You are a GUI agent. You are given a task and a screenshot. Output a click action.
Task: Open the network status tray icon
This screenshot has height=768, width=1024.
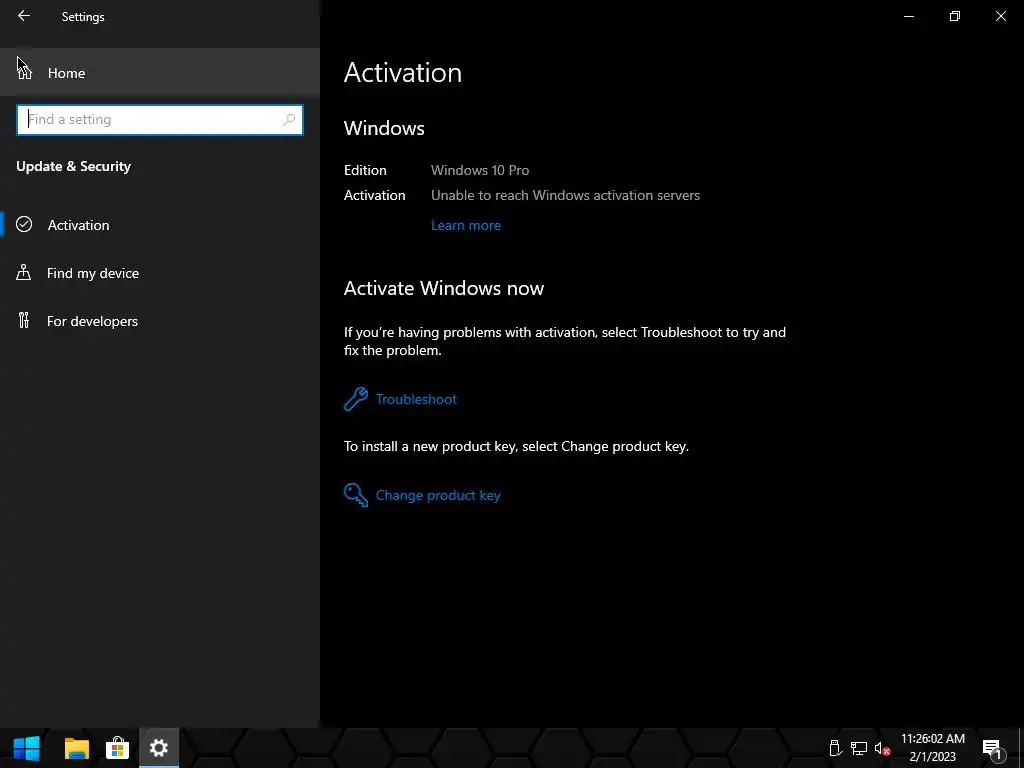click(858, 748)
